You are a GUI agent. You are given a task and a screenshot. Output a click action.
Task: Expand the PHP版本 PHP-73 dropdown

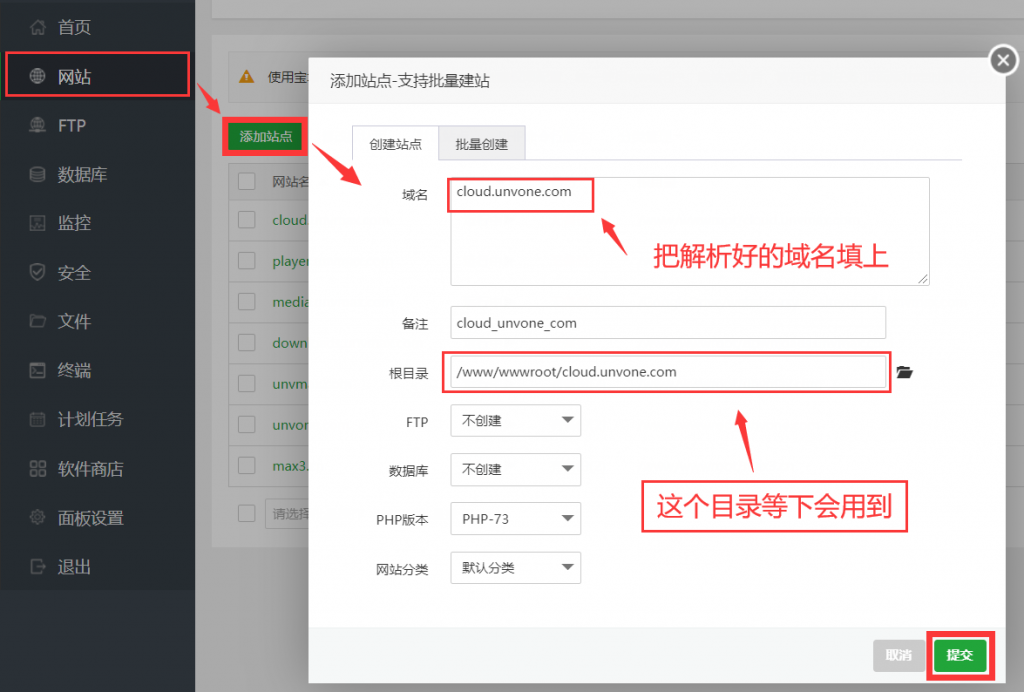pyautogui.click(x=515, y=519)
